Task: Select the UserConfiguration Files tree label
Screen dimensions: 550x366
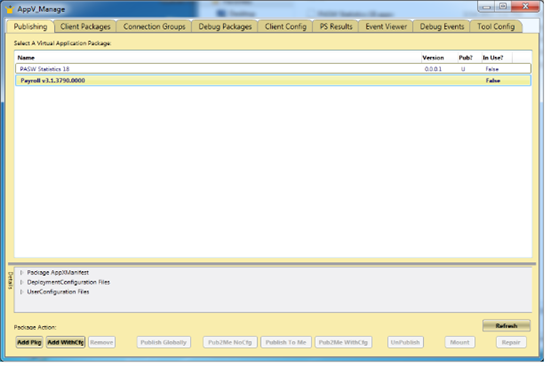Action: click(x=58, y=292)
